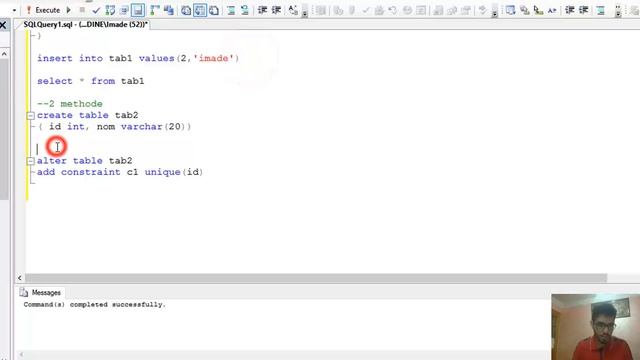Display an Object Member List icon
This screenshot has width=640, height=360.
[510, 10]
